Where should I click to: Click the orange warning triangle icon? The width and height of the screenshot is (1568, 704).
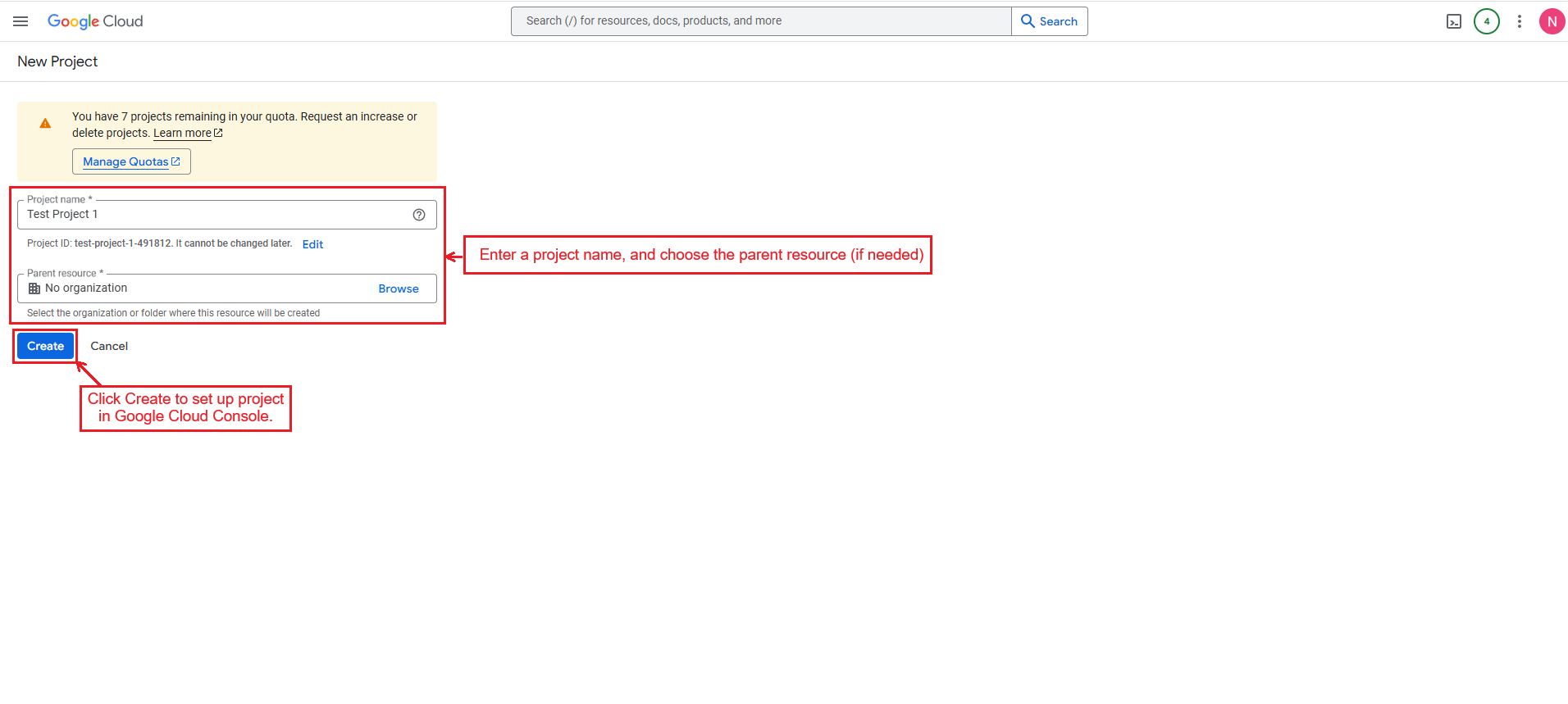45,124
